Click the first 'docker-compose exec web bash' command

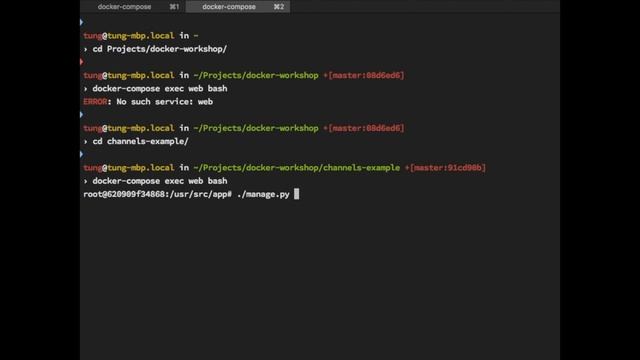click(x=160, y=89)
